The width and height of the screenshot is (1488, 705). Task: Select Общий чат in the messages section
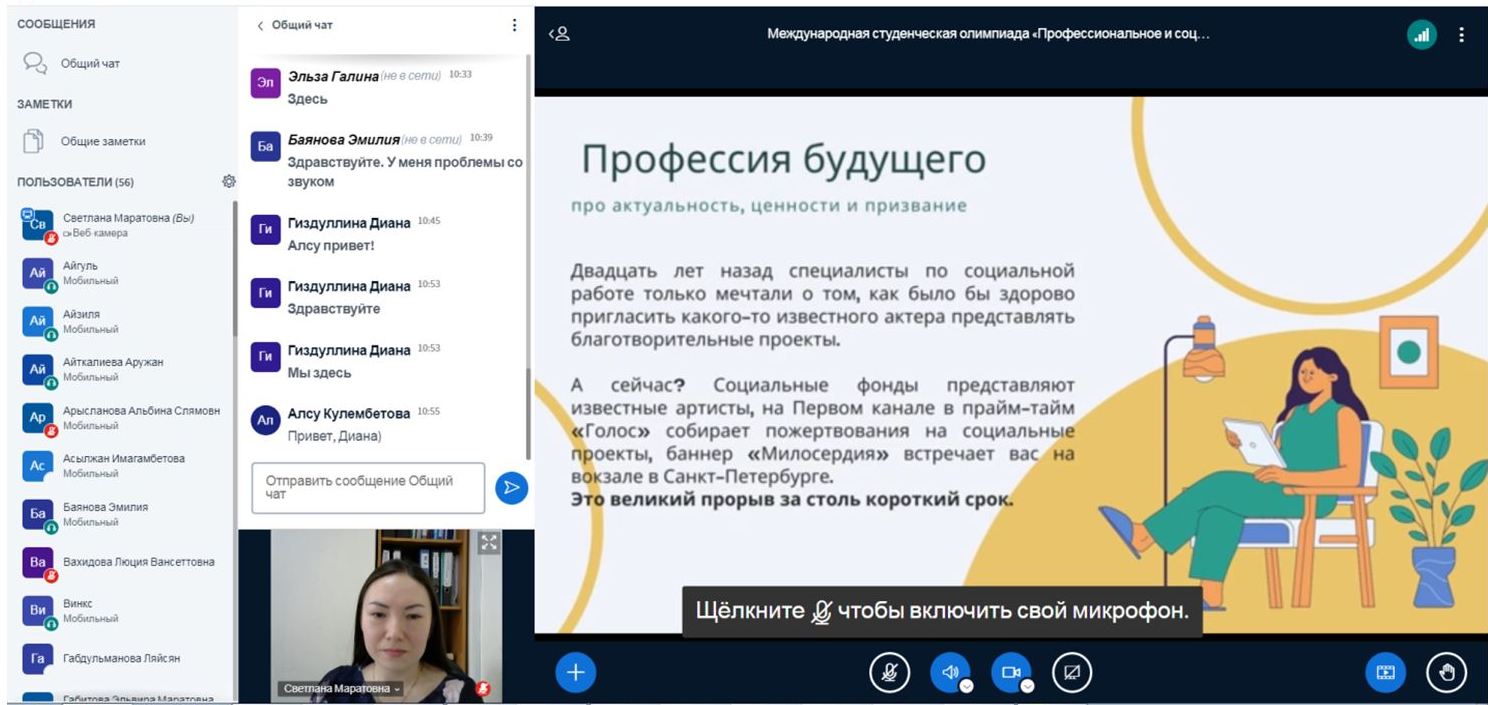point(90,63)
